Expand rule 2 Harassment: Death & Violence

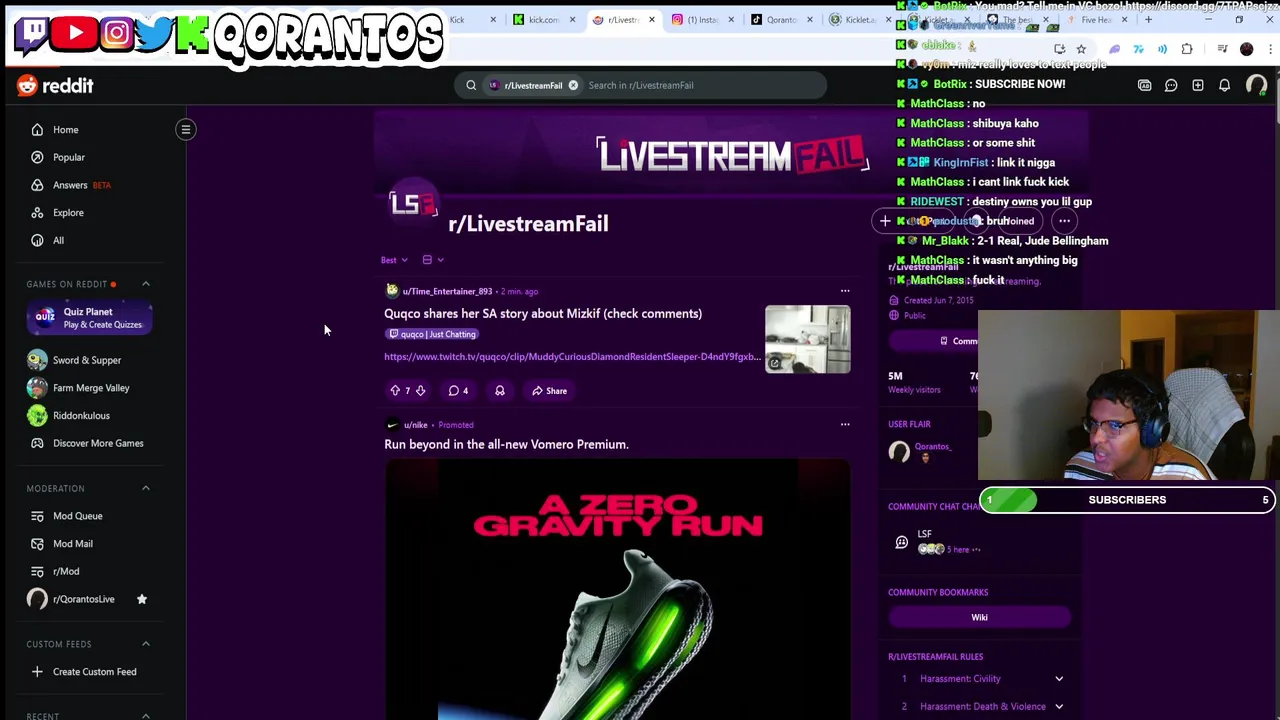1059,706
